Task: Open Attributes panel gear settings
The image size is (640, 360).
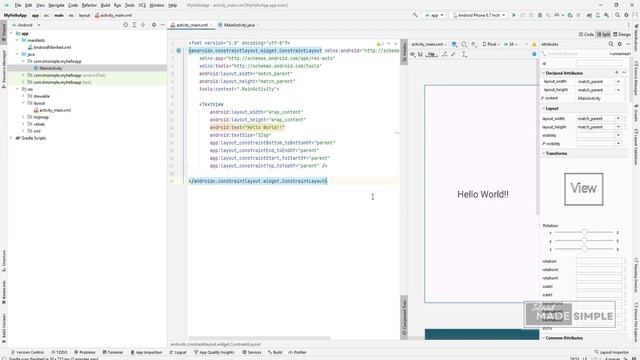Action: coord(620,44)
